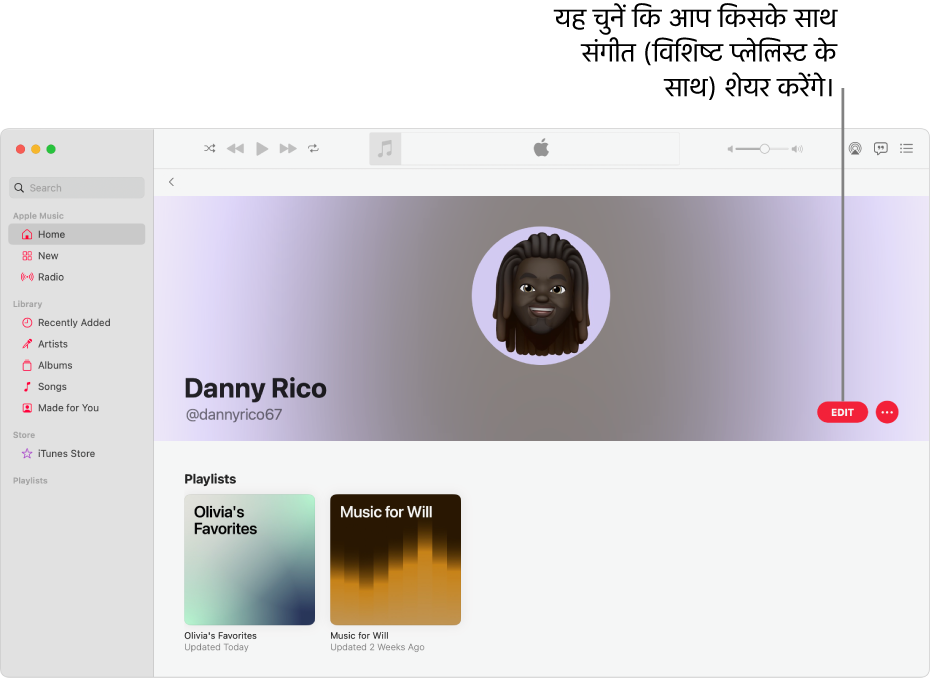Open New in the sidebar
Image resolution: width=934 pixels, height=681 pixels.
tap(77, 256)
